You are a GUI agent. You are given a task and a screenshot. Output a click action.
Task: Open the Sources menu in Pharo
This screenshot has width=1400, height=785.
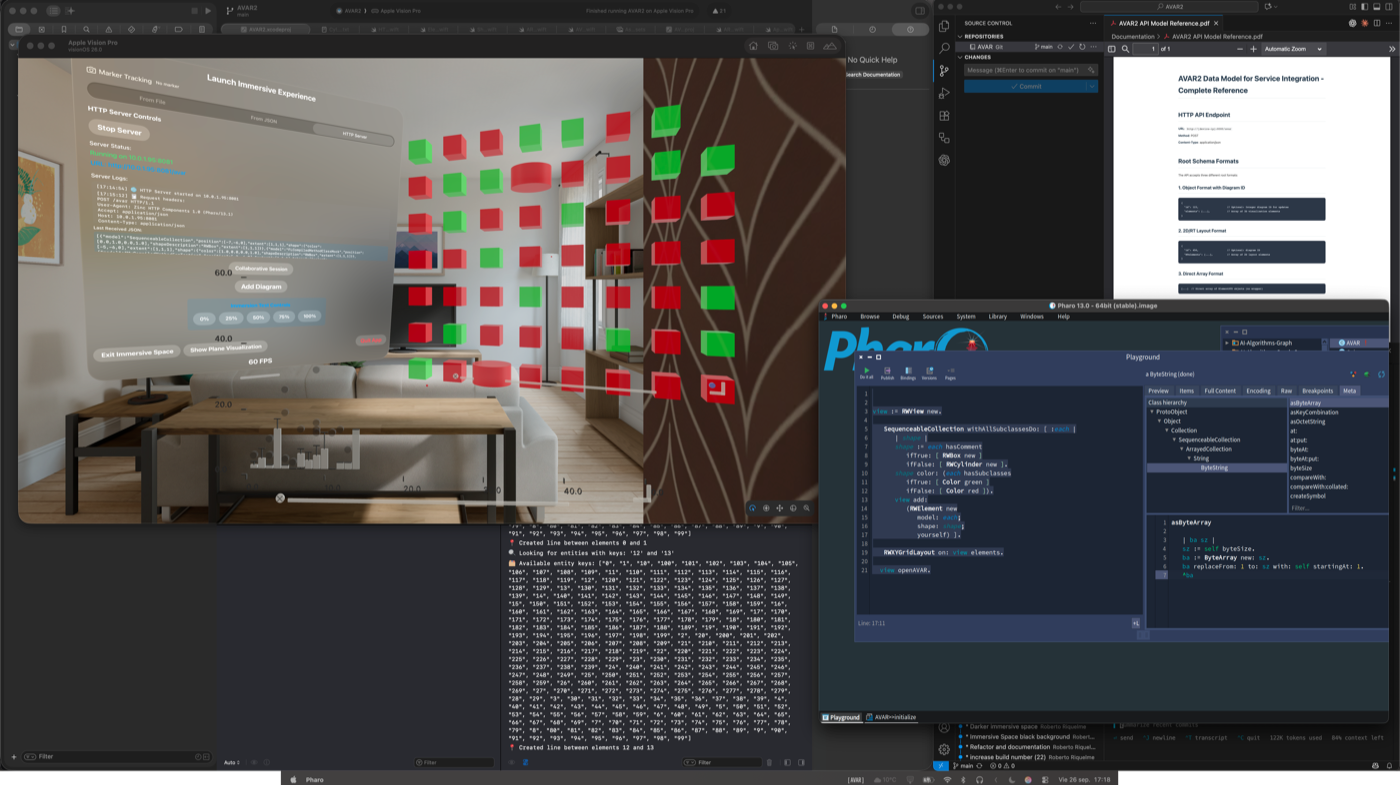coord(933,316)
